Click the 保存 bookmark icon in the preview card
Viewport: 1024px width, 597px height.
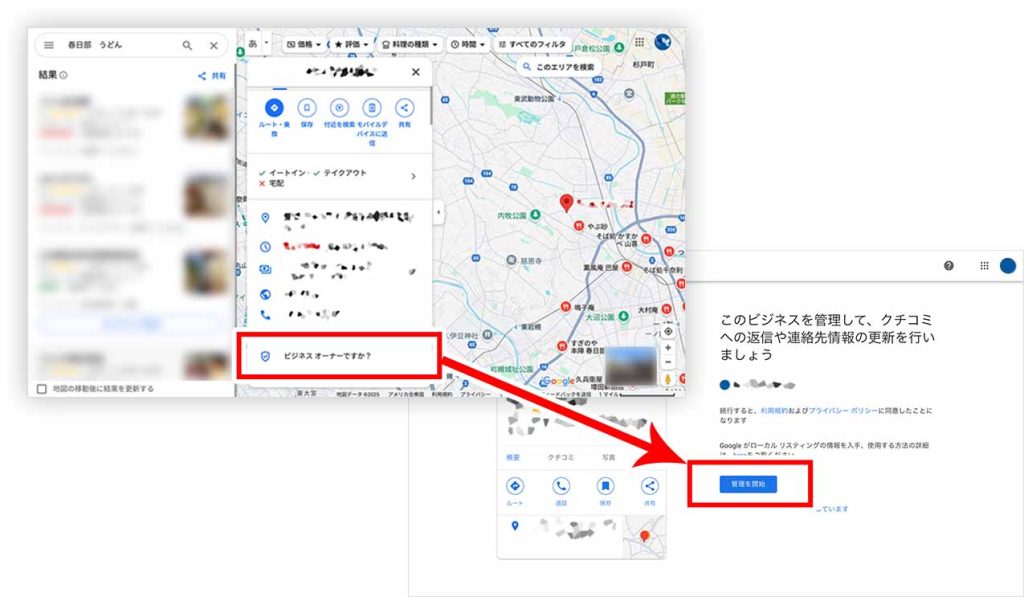pos(605,486)
